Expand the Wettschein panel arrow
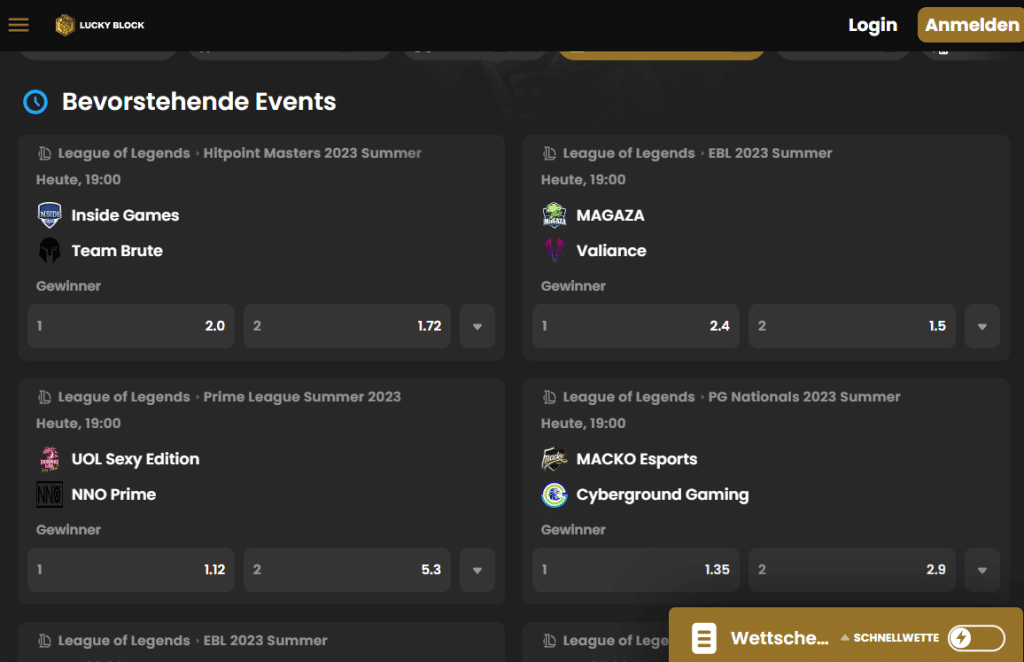1024x662 pixels. click(x=844, y=637)
